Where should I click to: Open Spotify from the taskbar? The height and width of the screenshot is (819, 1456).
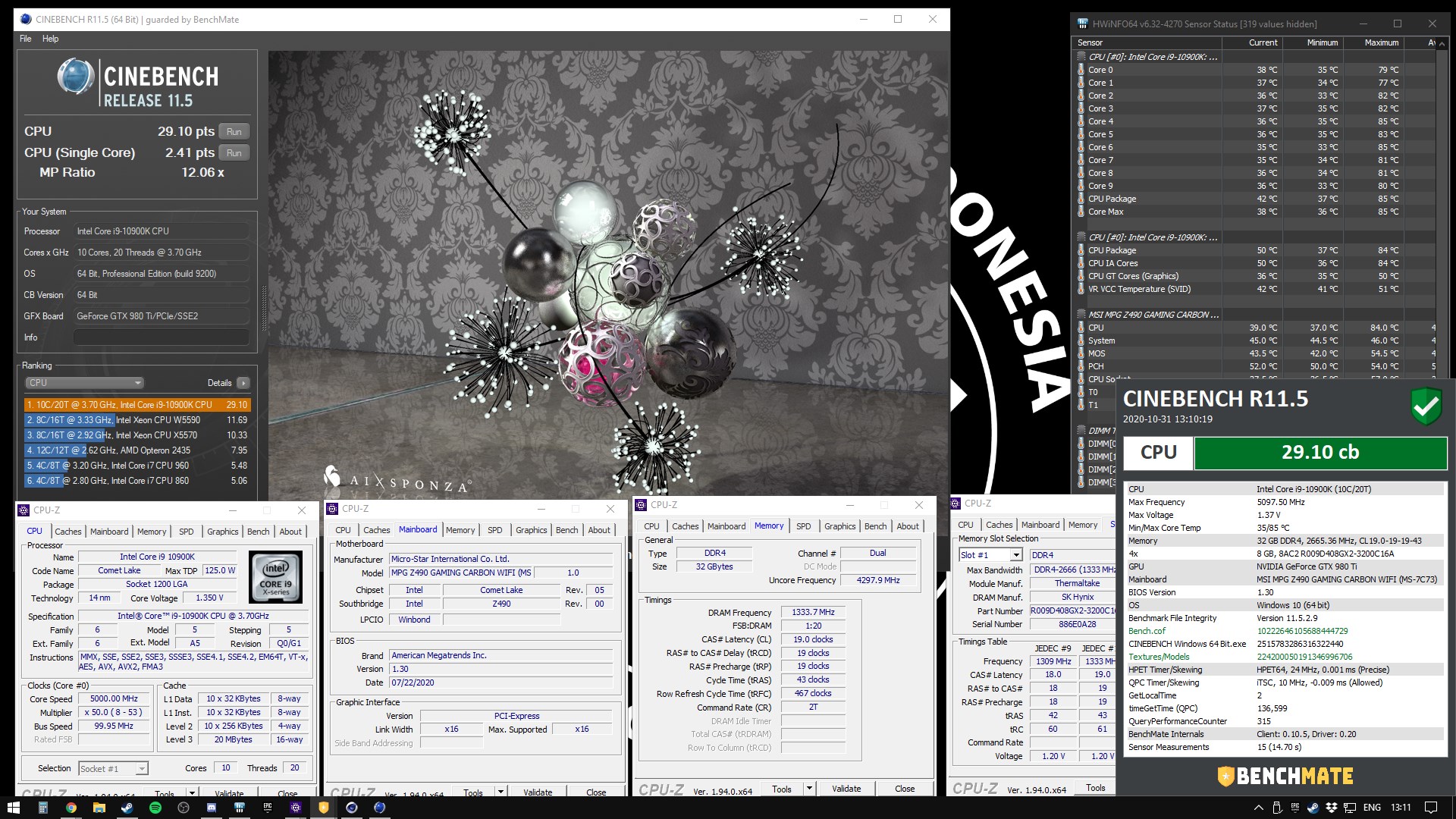155,808
